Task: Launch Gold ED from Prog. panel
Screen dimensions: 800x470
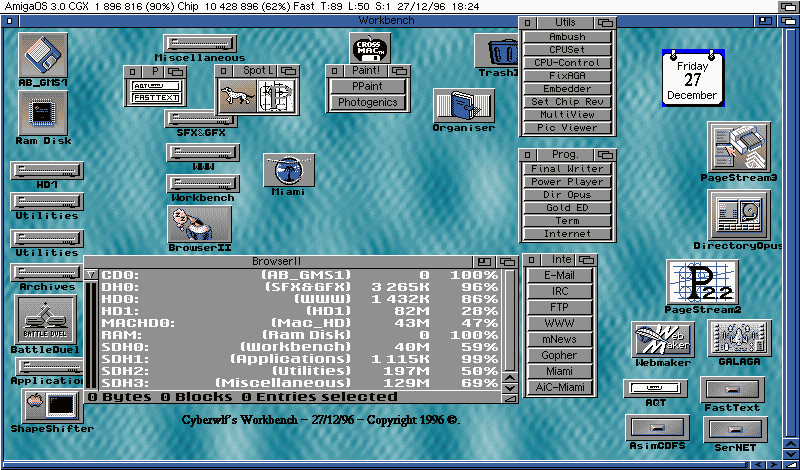Action: pos(567,208)
